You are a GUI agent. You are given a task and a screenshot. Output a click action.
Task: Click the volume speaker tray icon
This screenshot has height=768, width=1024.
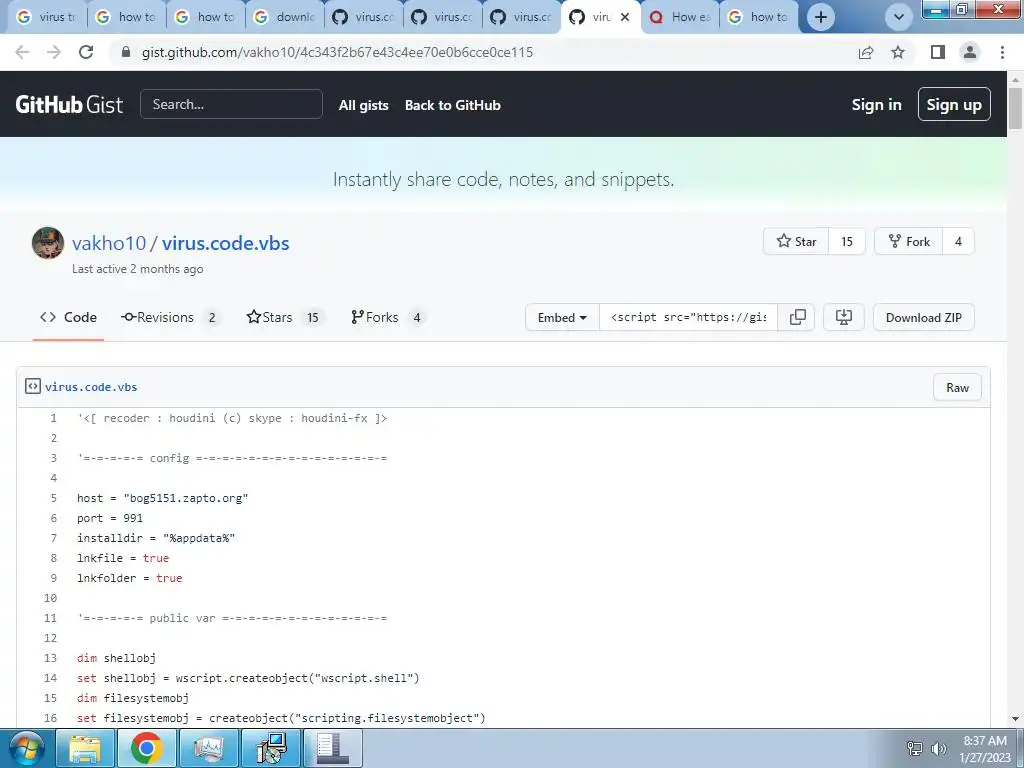(938, 749)
